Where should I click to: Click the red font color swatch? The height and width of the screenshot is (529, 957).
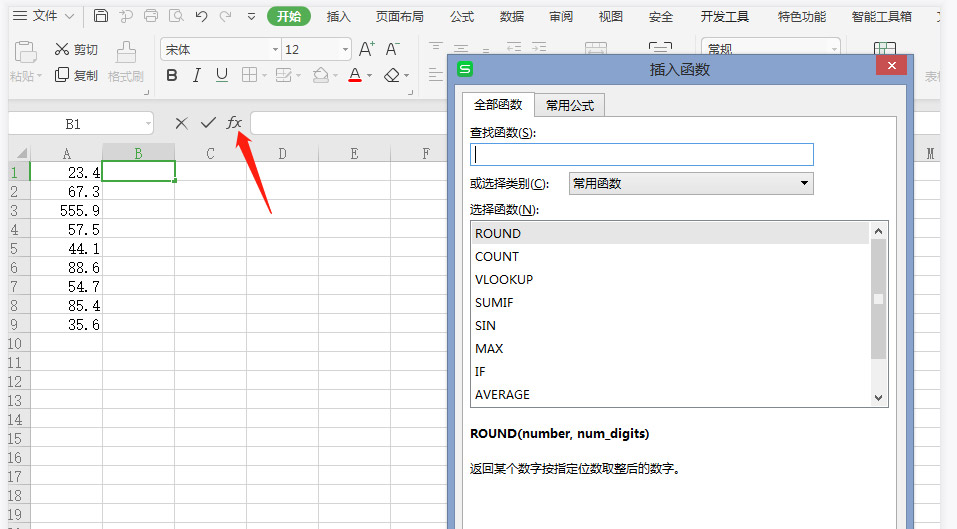tap(354, 75)
